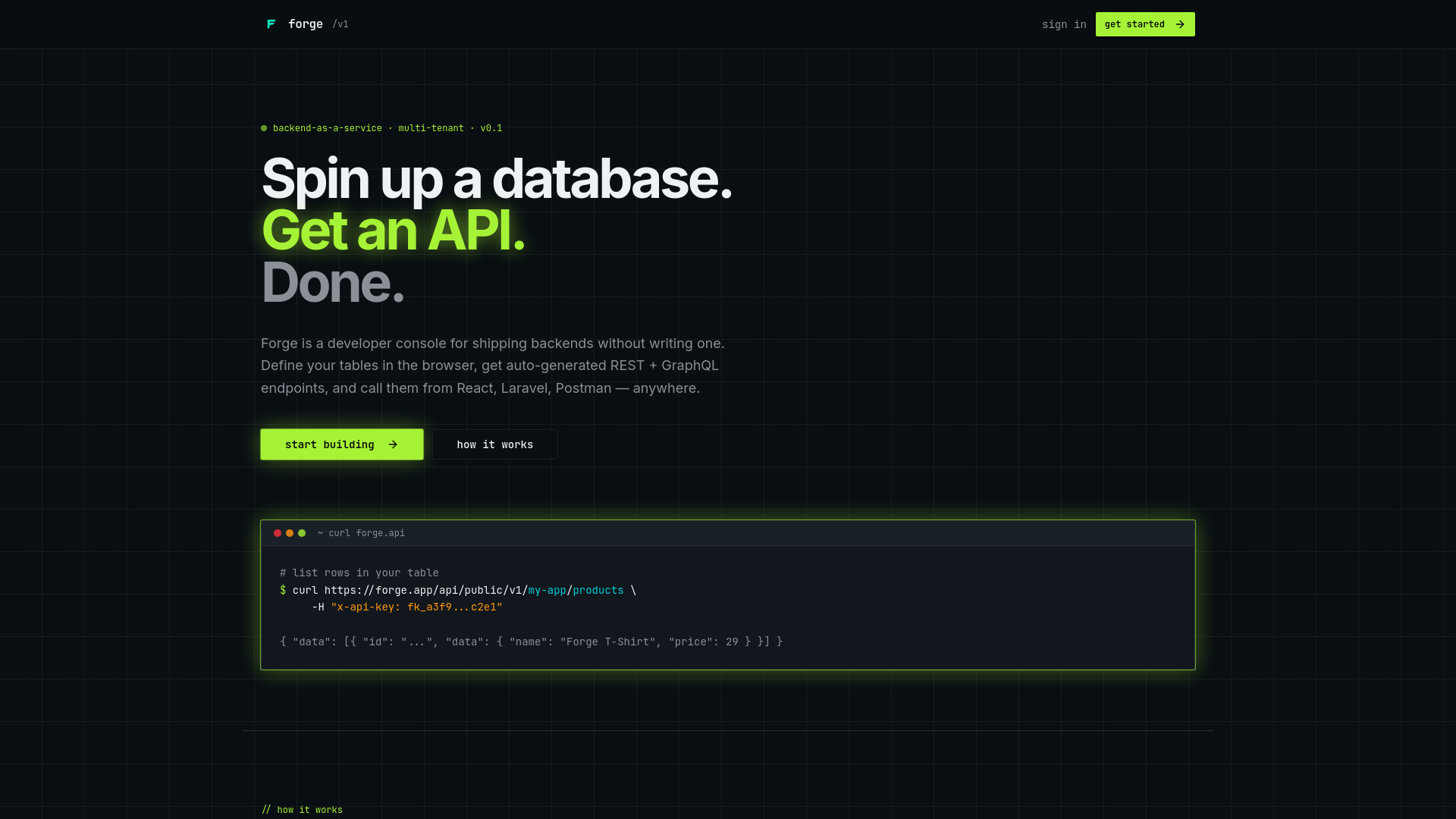
Task: Click the '/v1' version label in header
Action: tap(340, 24)
